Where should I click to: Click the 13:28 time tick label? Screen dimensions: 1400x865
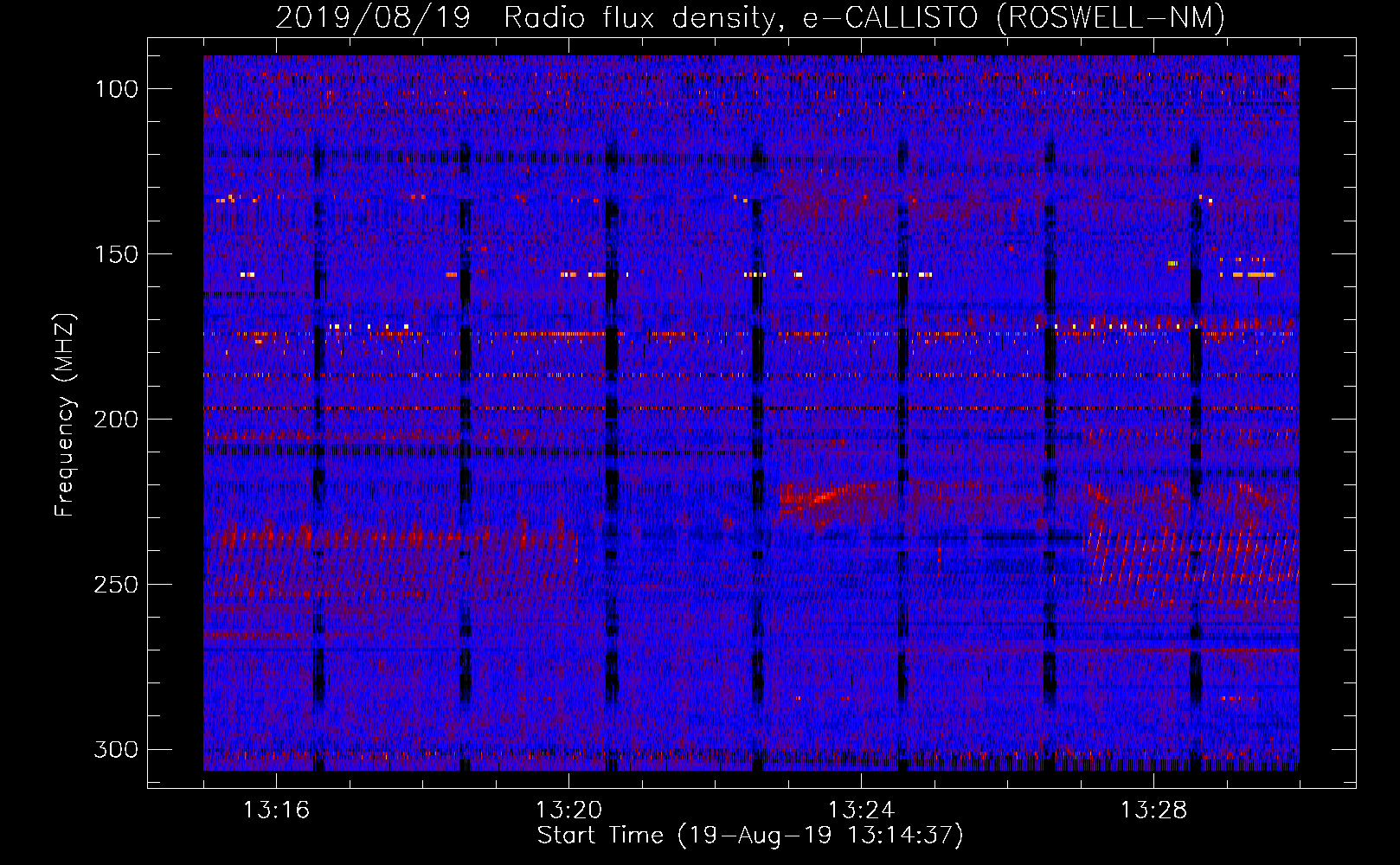(x=1153, y=810)
